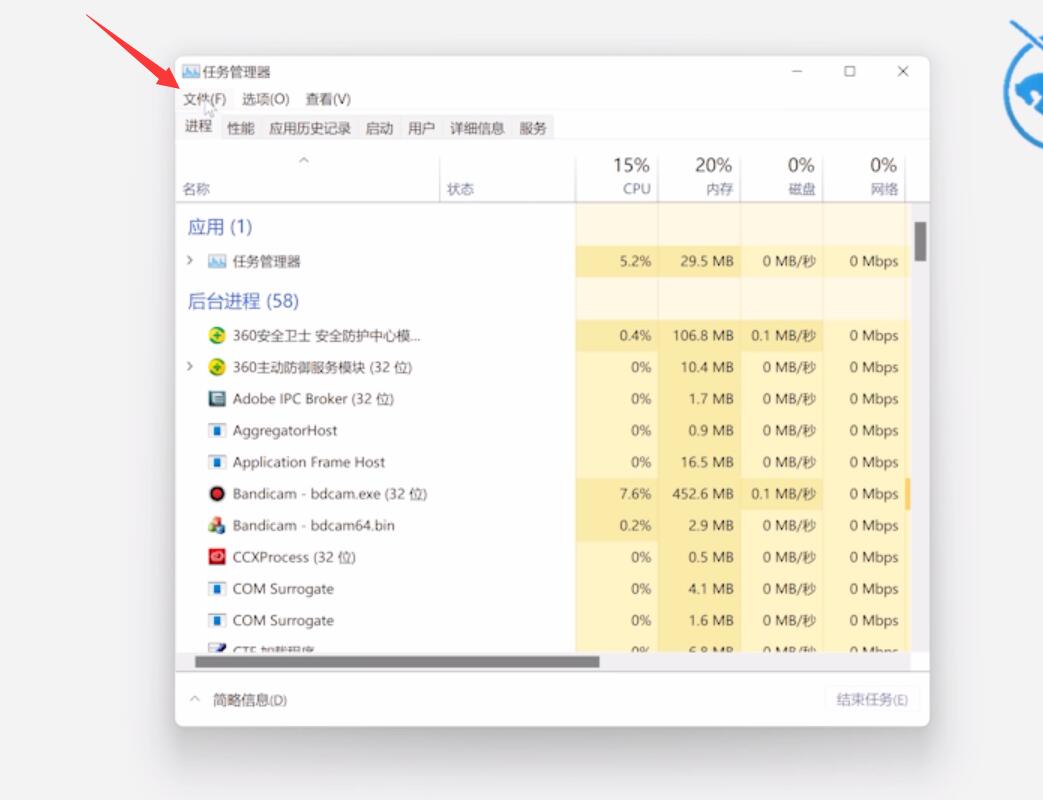Click the Adobe IPC Broker icon
This screenshot has height=800, width=1043.
pos(217,399)
